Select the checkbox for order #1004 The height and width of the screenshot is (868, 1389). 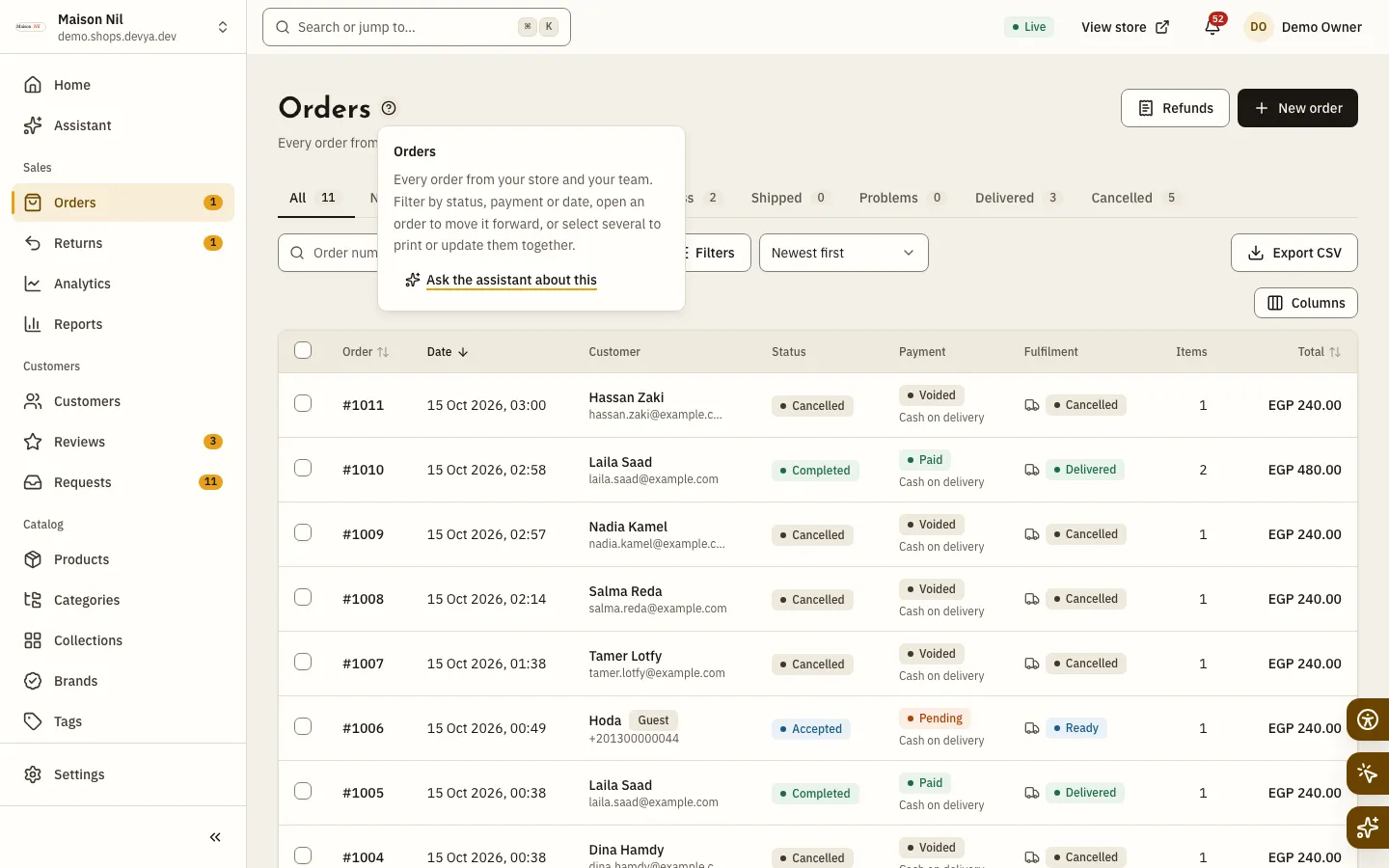(x=303, y=855)
